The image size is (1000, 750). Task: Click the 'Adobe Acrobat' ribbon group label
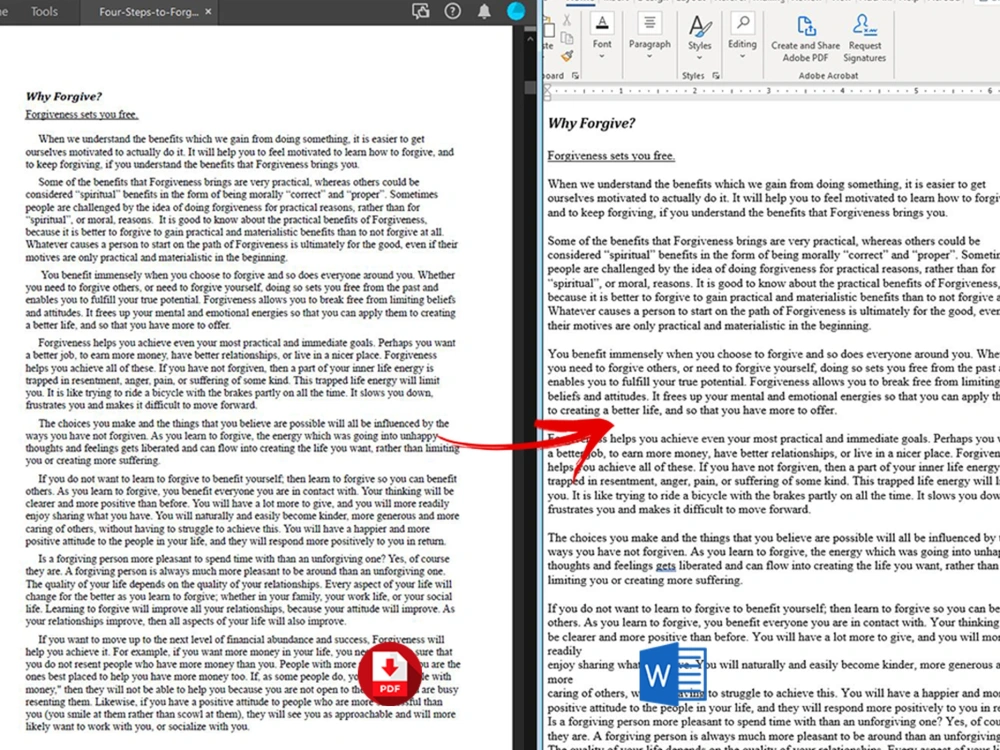[x=828, y=76]
